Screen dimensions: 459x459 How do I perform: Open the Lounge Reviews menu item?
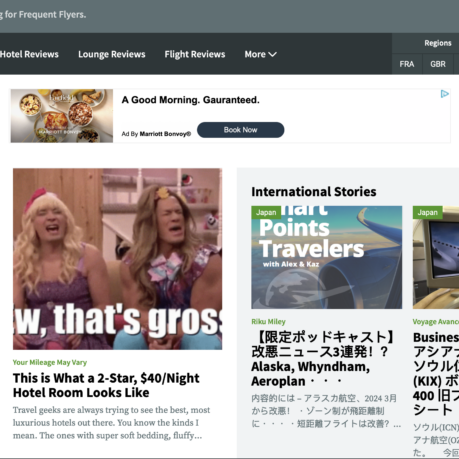(112, 54)
